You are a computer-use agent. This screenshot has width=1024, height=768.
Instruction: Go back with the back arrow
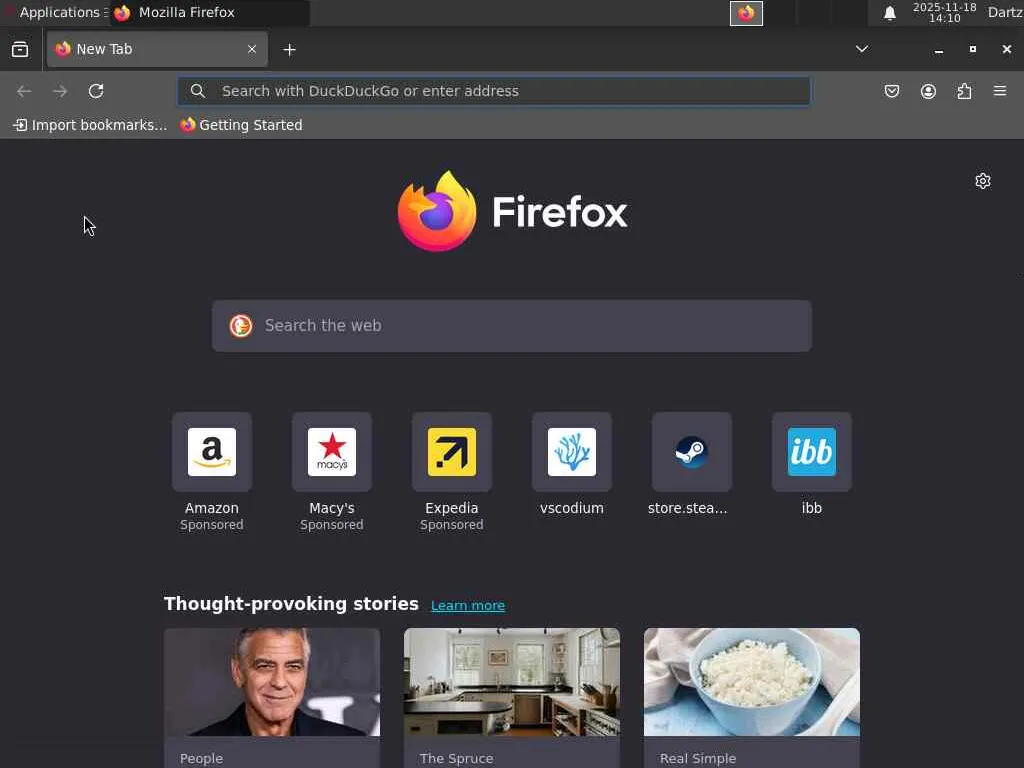tap(24, 91)
